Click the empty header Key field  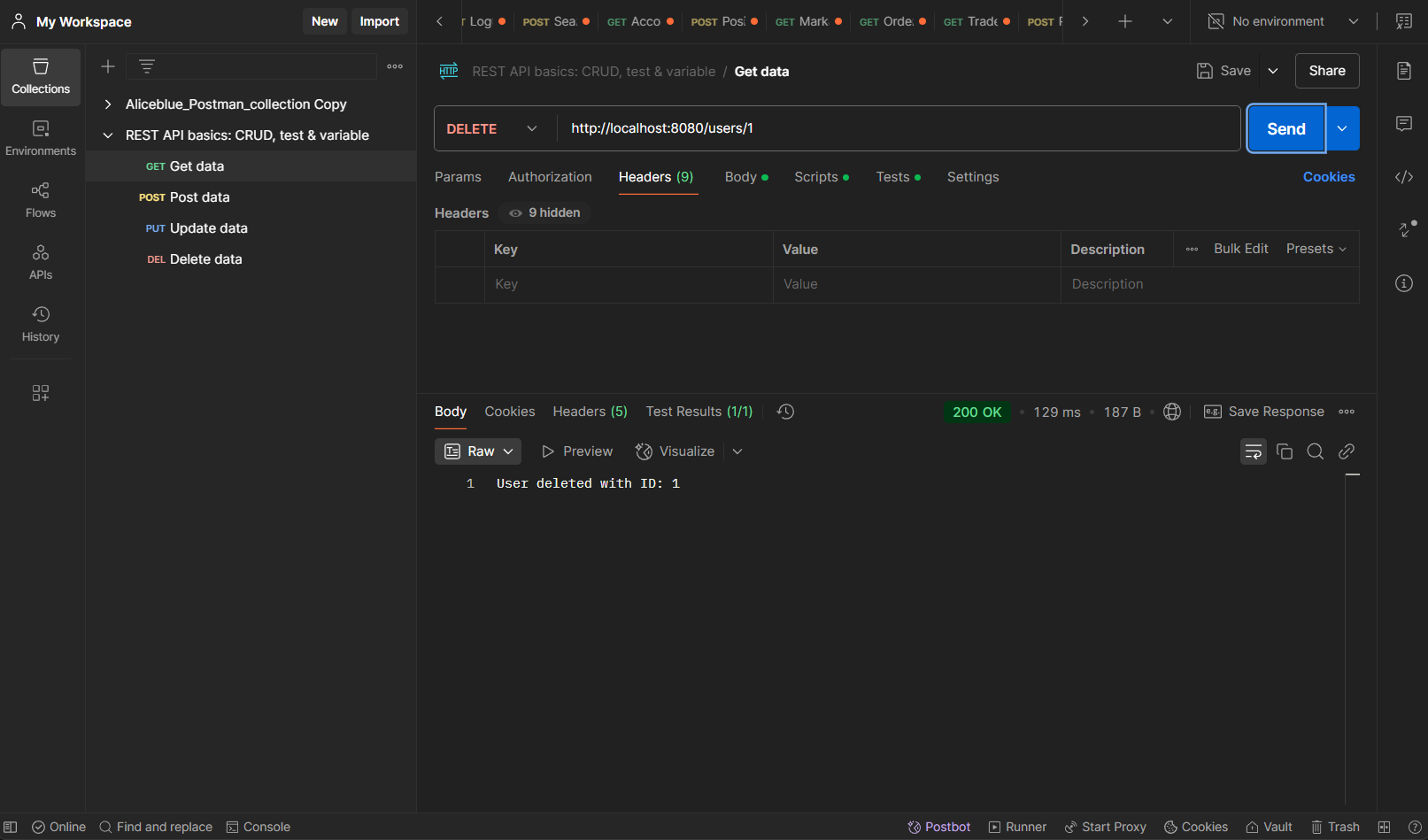[x=629, y=284]
